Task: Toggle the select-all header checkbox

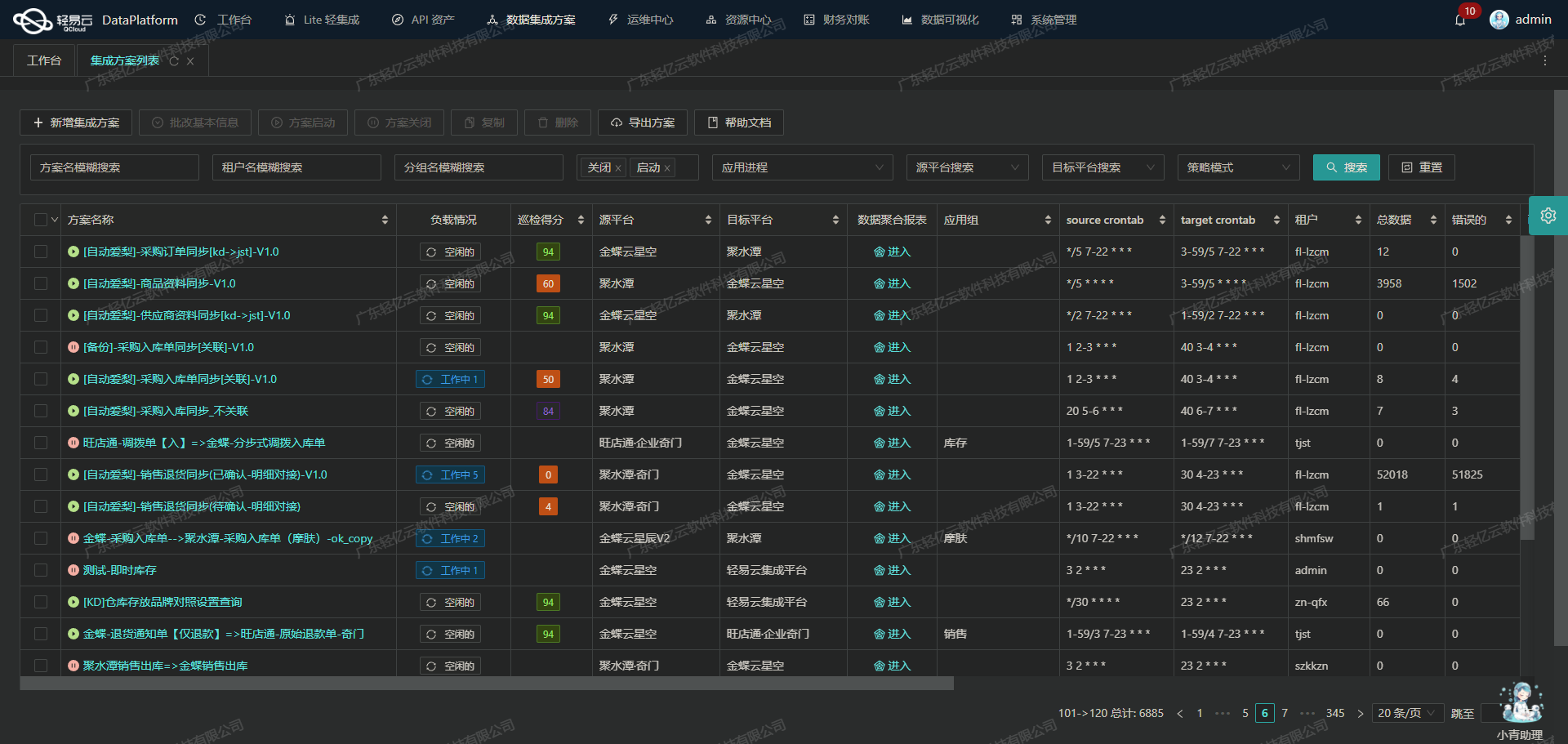Action: click(x=41, y=220)
